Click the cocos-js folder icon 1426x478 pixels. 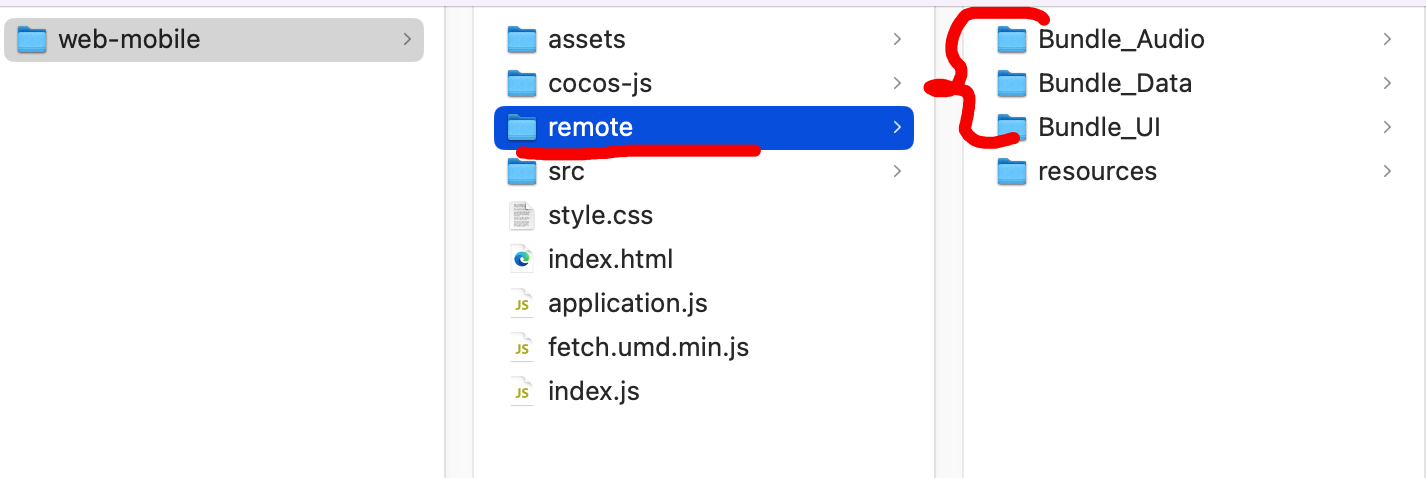click(x=522, y=84)
